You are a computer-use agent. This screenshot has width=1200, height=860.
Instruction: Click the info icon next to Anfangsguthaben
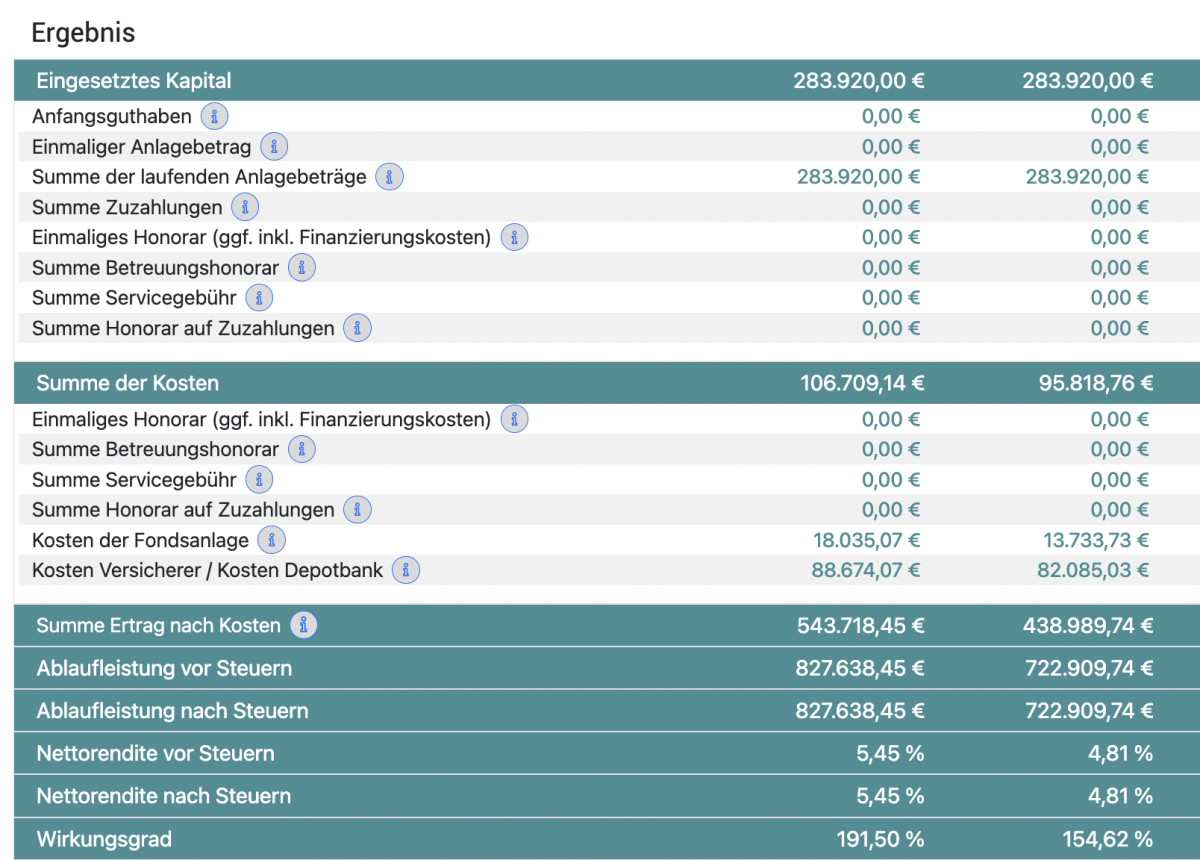(x=214, y=117)
